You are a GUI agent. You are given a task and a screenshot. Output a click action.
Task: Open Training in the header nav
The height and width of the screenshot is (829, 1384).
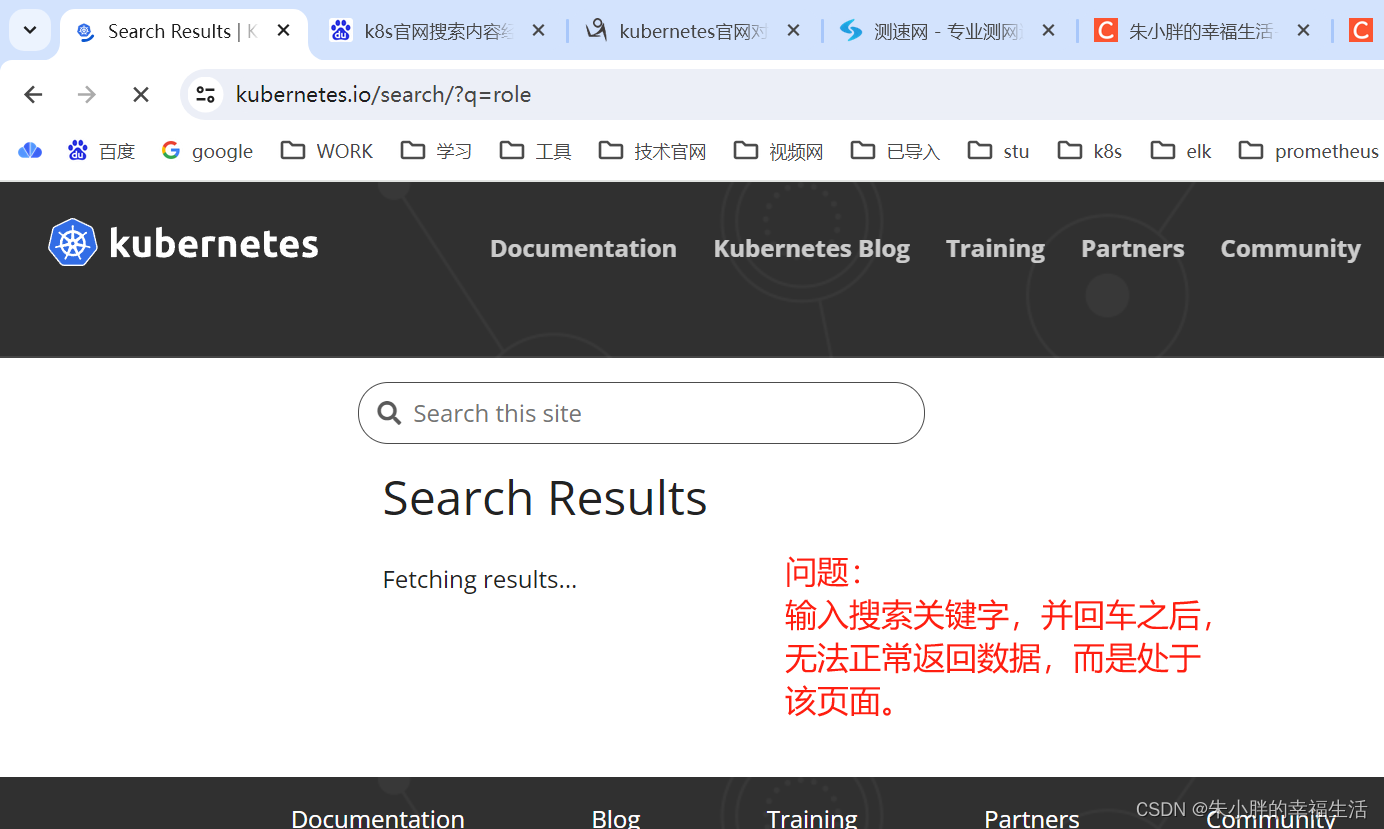(995, 248)
